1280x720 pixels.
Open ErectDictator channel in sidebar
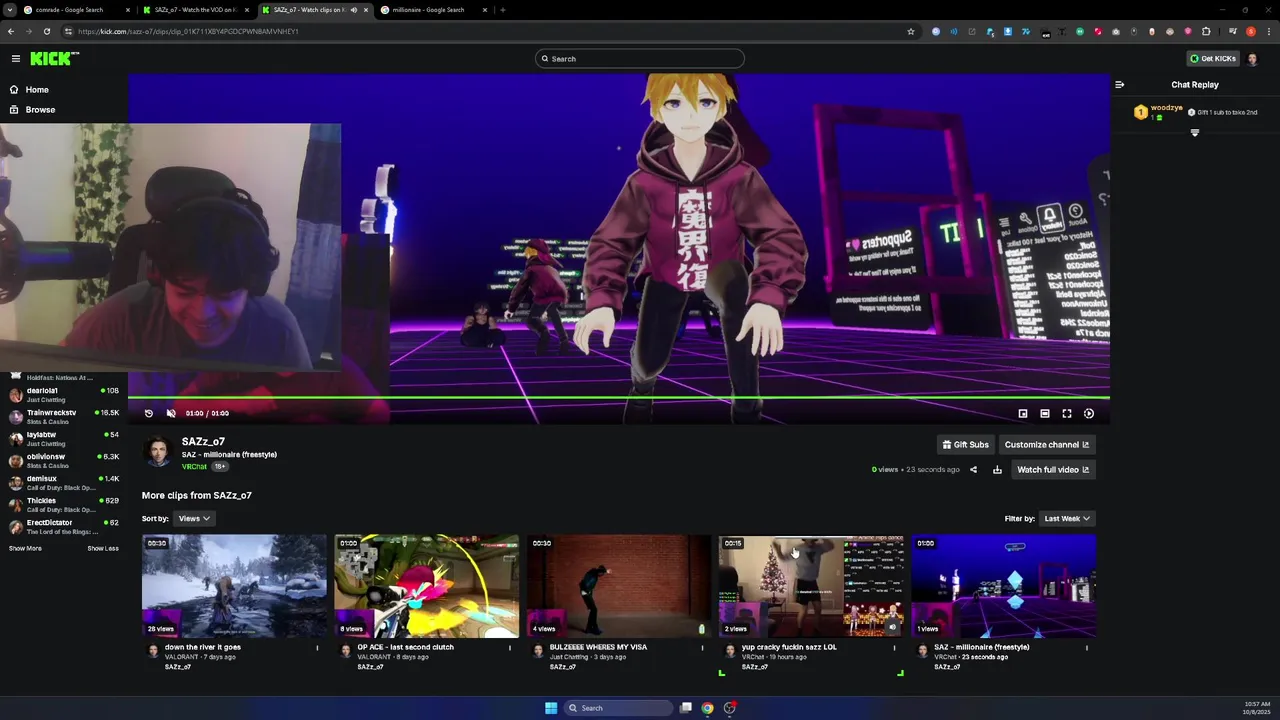pos(64,527)
